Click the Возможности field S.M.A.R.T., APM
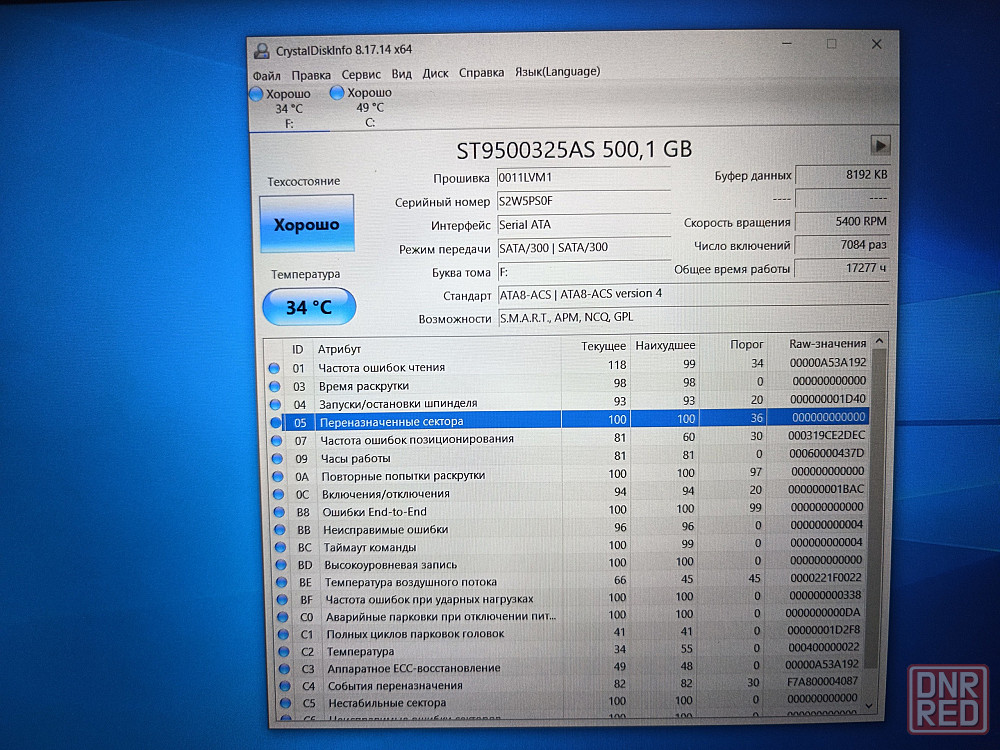Viewport: 1000px width, 750px height. tap(693, 317)
